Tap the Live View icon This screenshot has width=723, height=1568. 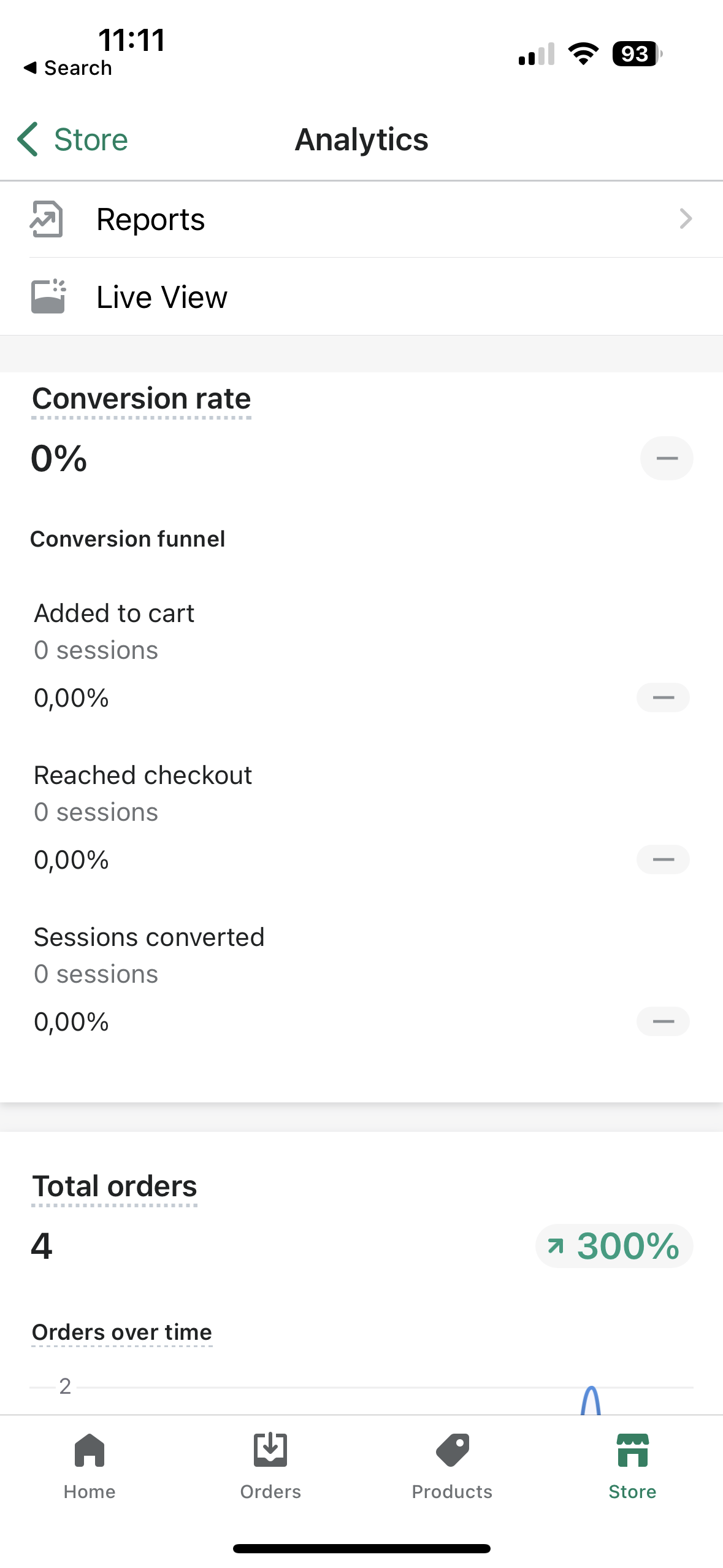click(x=48, y=297)
